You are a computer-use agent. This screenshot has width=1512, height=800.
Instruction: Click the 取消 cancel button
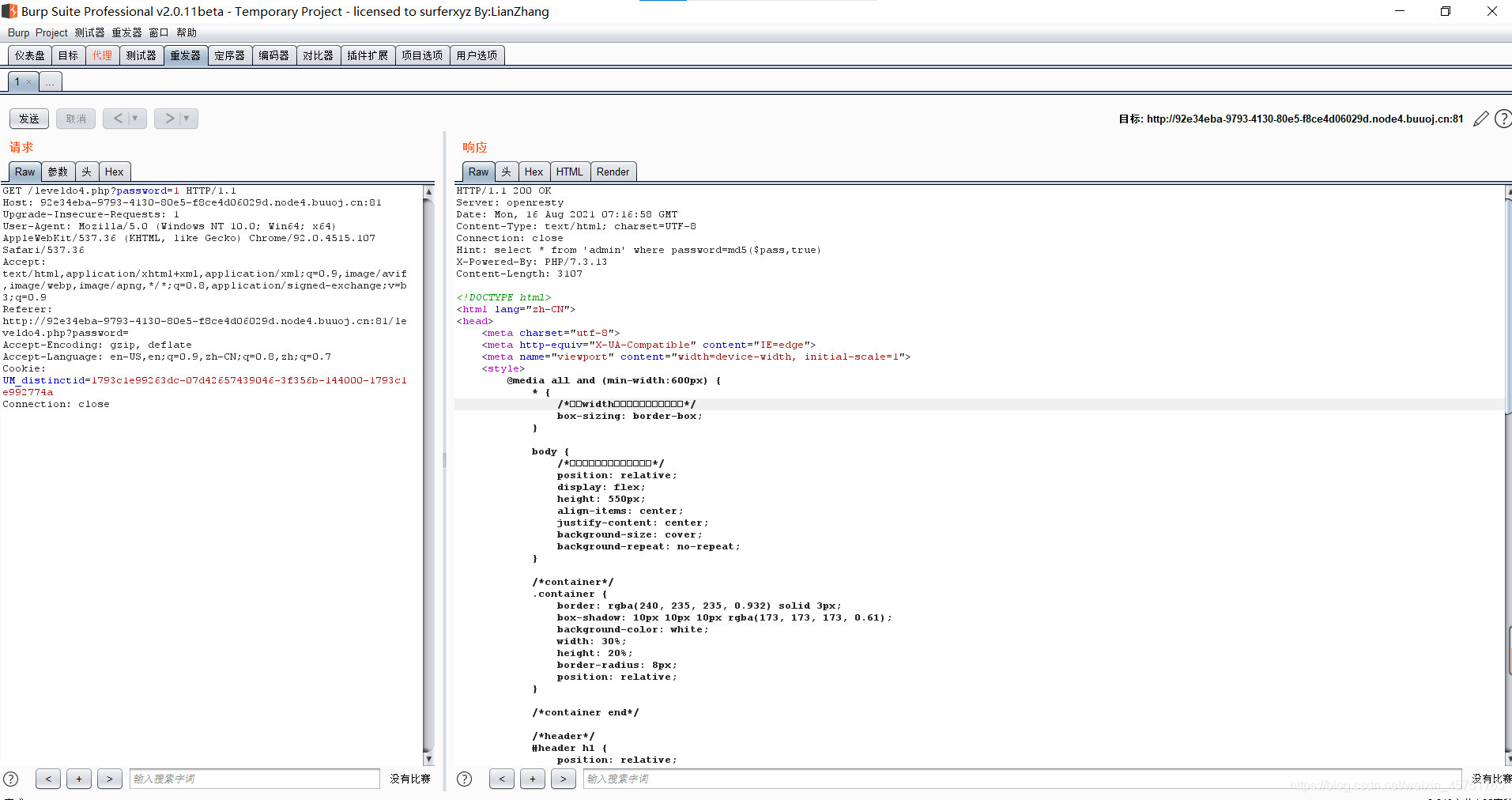pyautogui.click(x=76, y=119)
